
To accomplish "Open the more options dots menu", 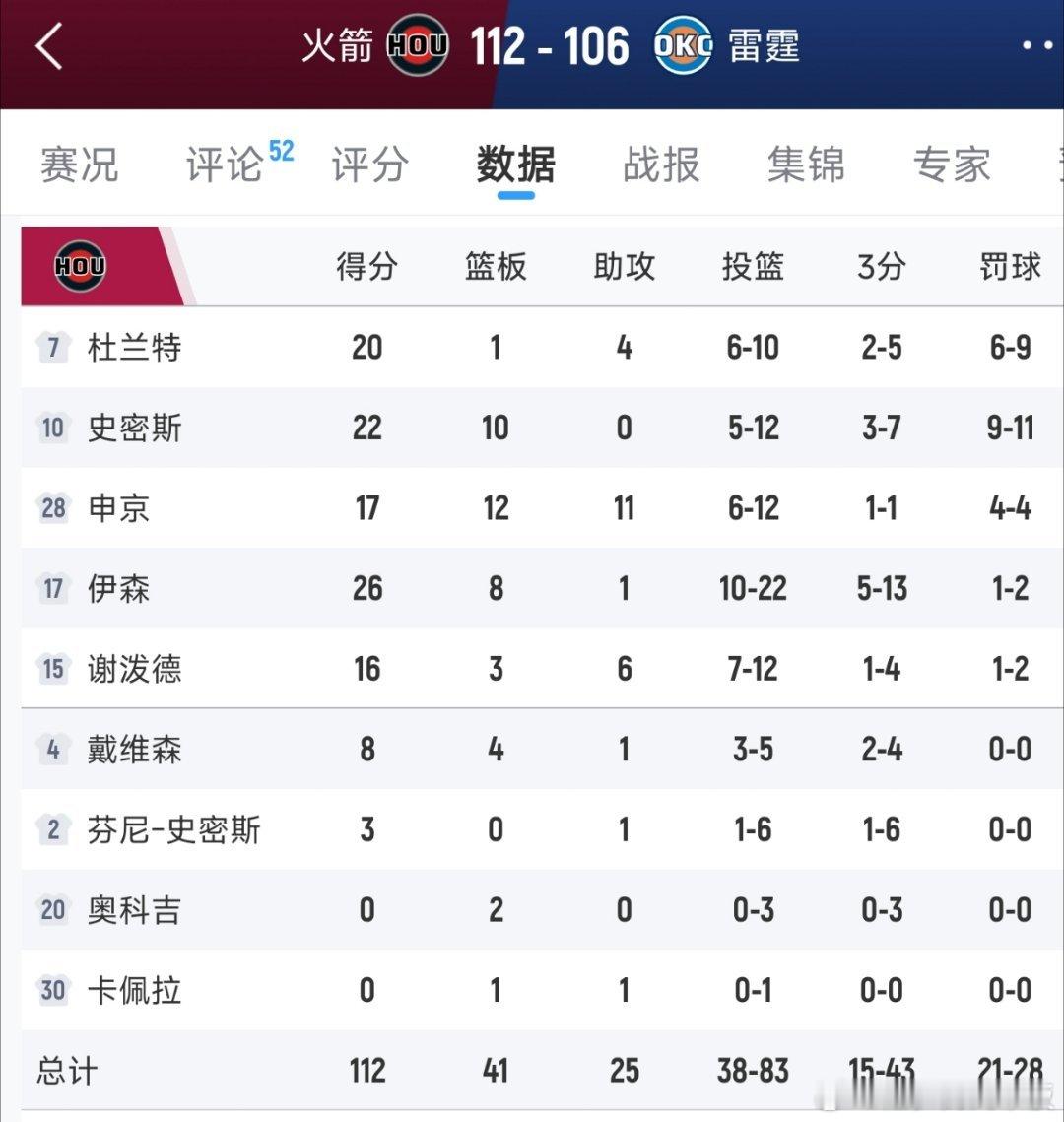I will [1037, 45].
